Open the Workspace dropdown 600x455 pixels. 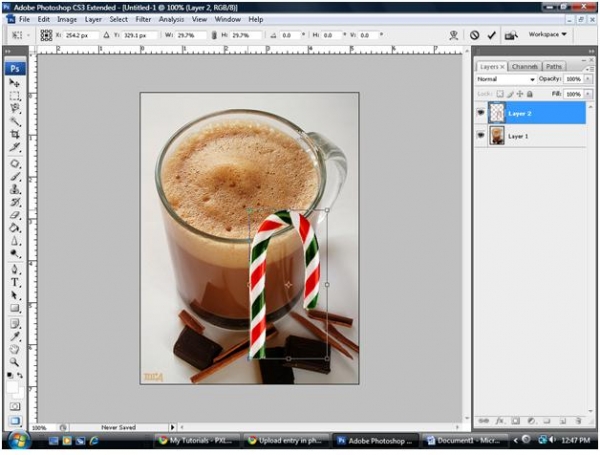point(547,34)
